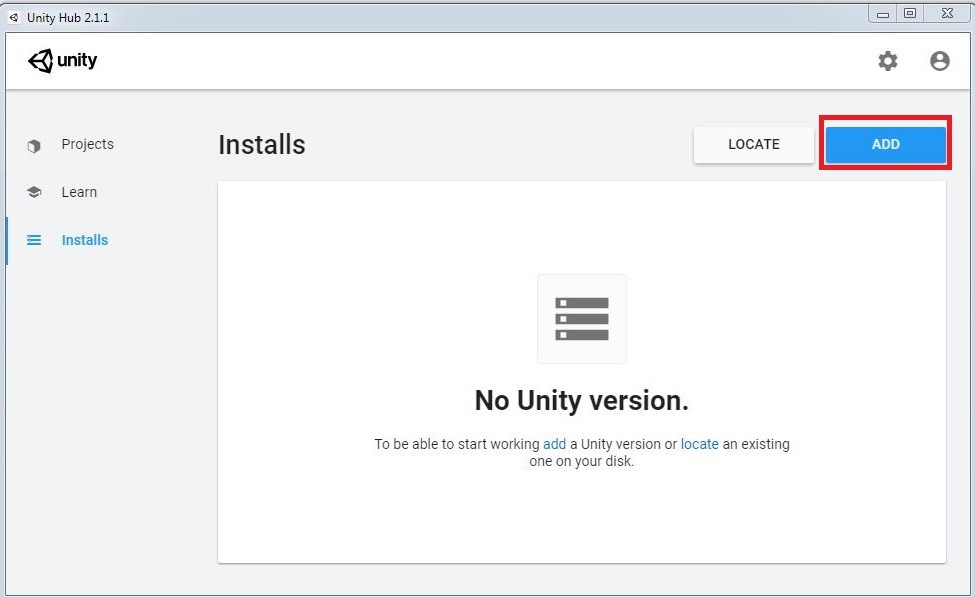975x597 pixels.
Task: Click the highlighted ADD button
Action: pyautogui.click(x=885, y=144)
